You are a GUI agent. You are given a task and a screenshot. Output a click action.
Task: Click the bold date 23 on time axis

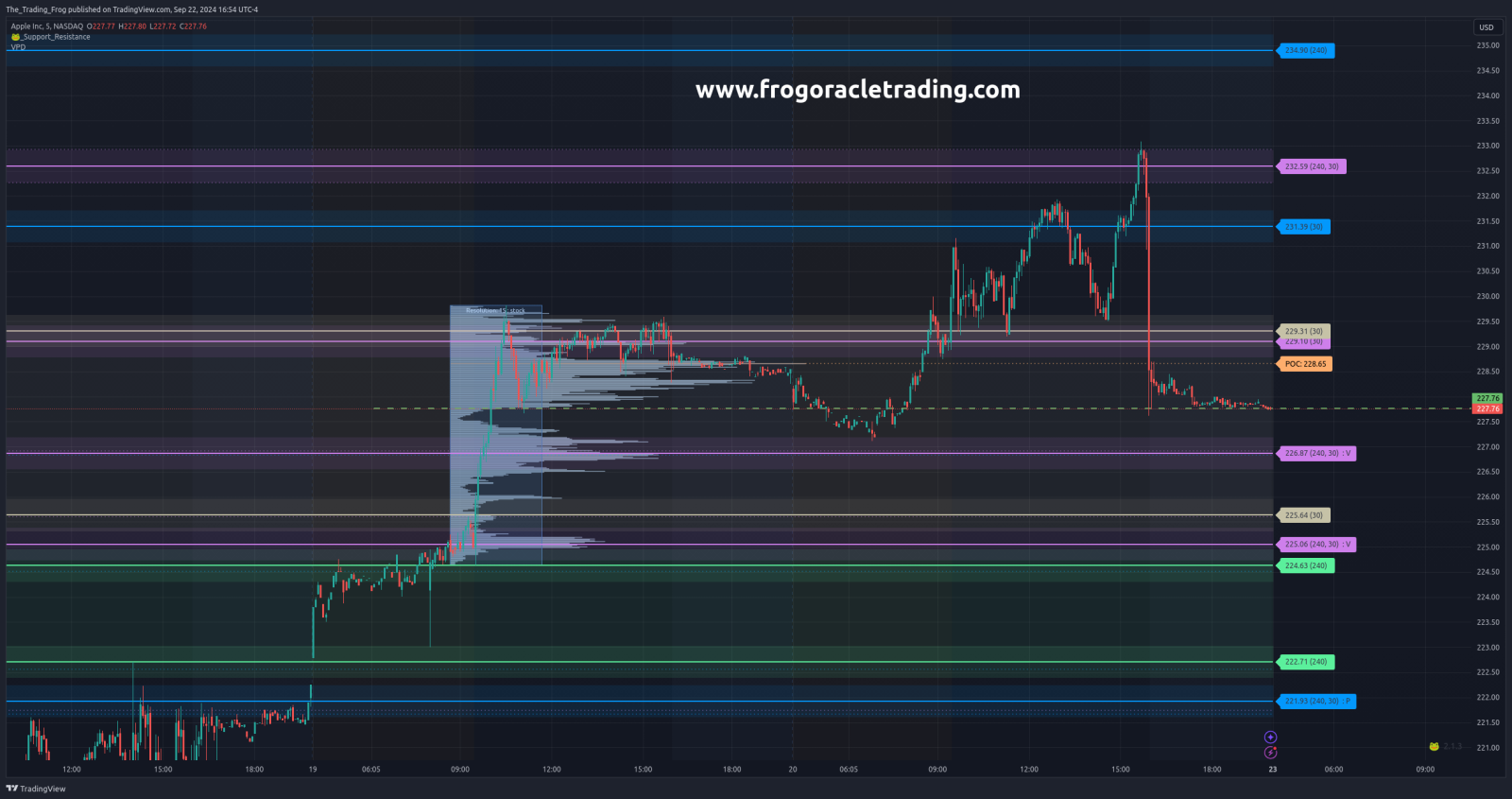[x=1273, y=770]
